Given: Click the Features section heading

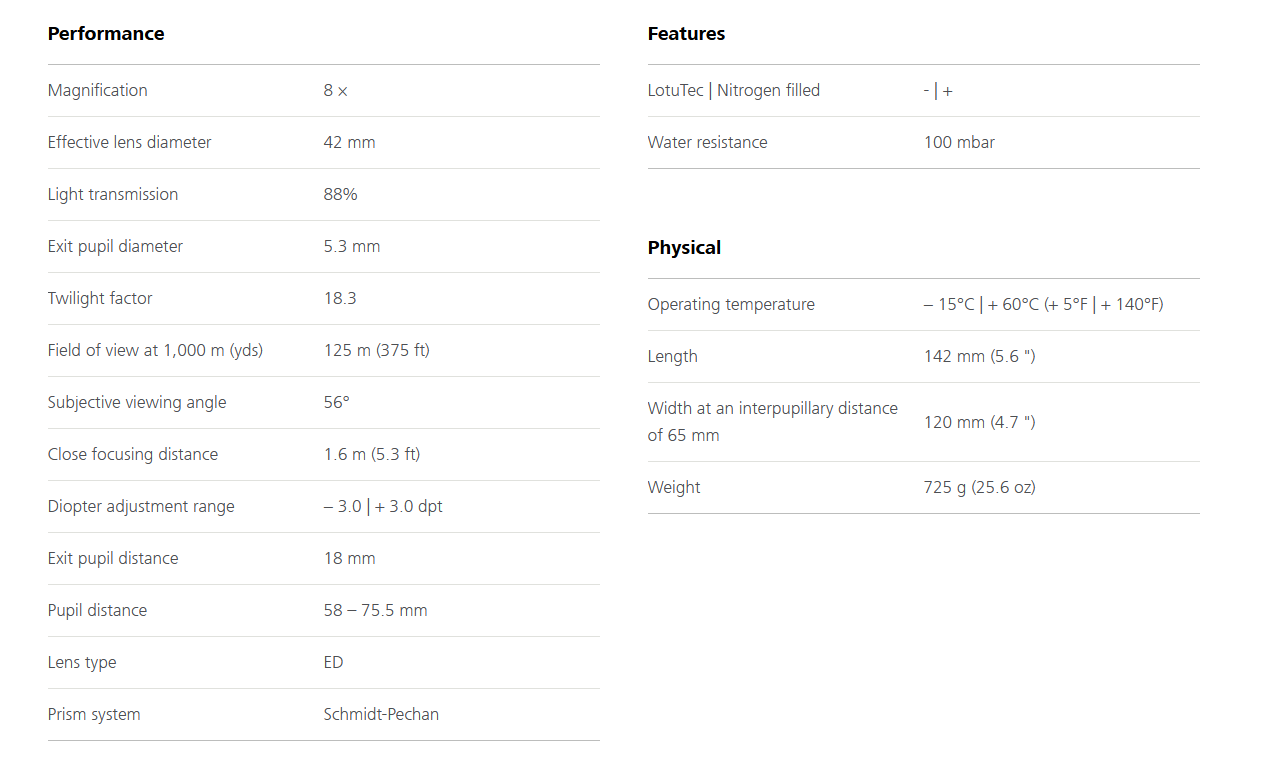Looking at the screenshot, I should (686, 34).
